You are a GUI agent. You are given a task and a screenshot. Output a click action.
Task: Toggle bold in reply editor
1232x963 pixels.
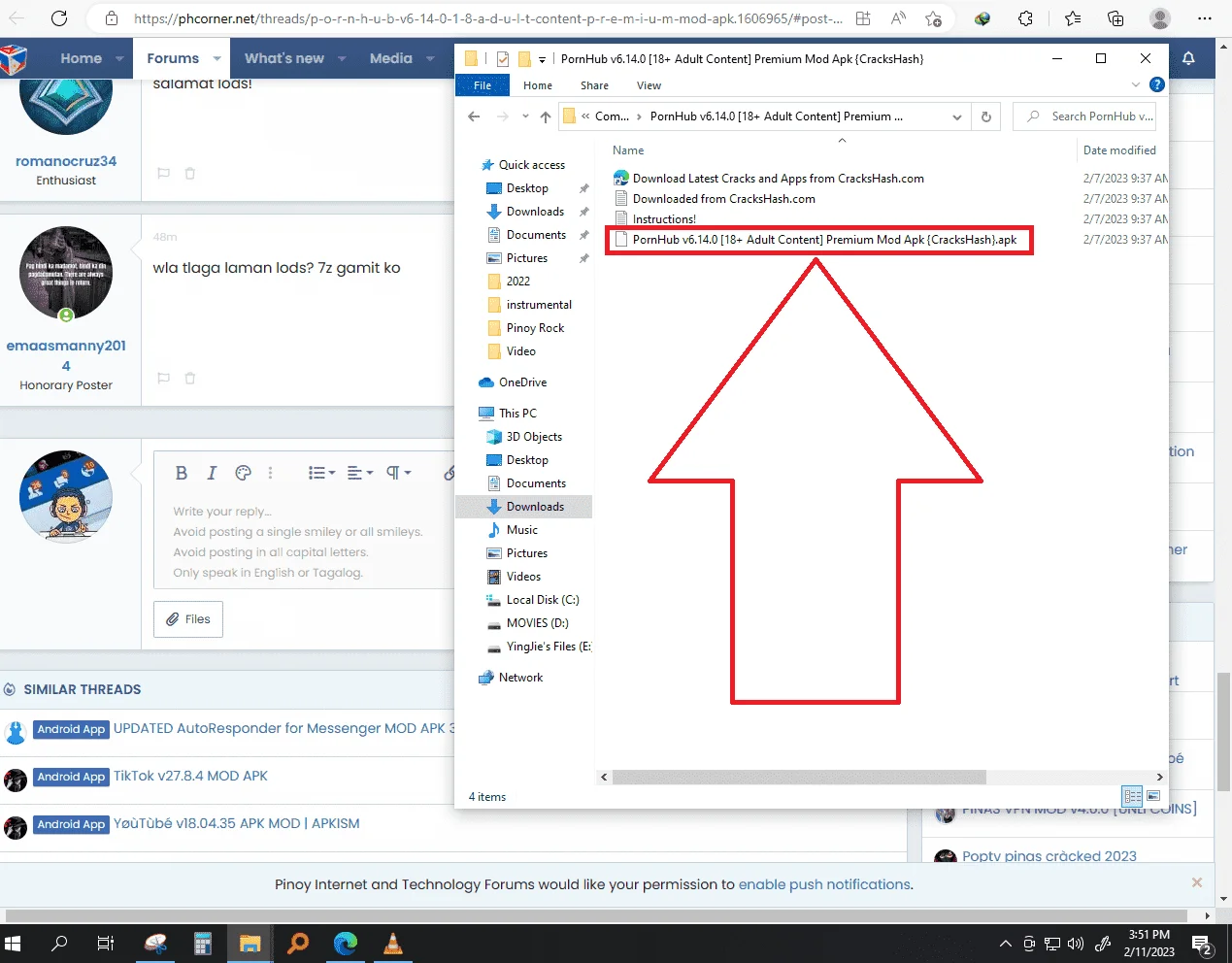point(182,473)
